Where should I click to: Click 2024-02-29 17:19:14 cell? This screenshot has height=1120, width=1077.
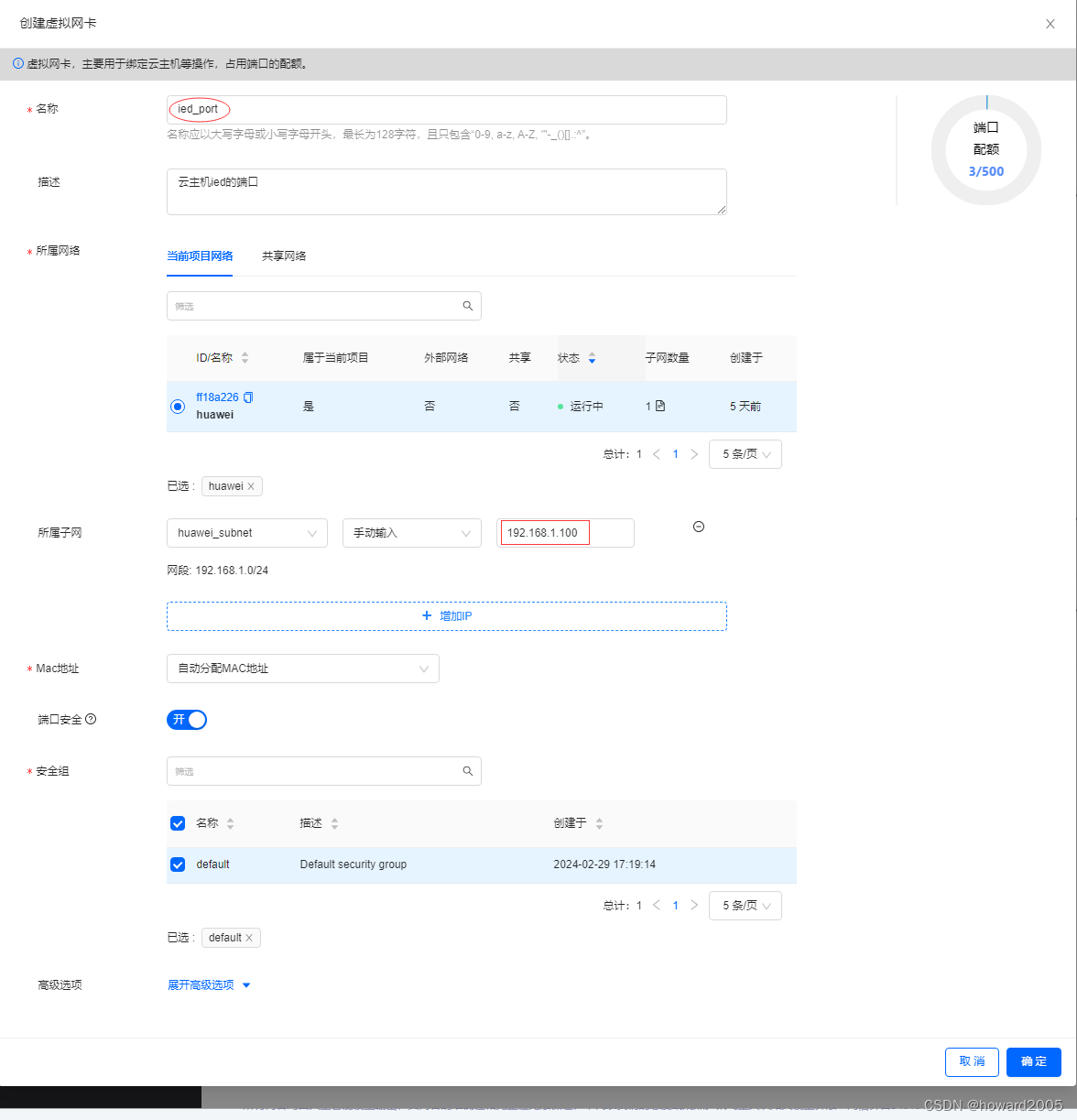[604, 864]
